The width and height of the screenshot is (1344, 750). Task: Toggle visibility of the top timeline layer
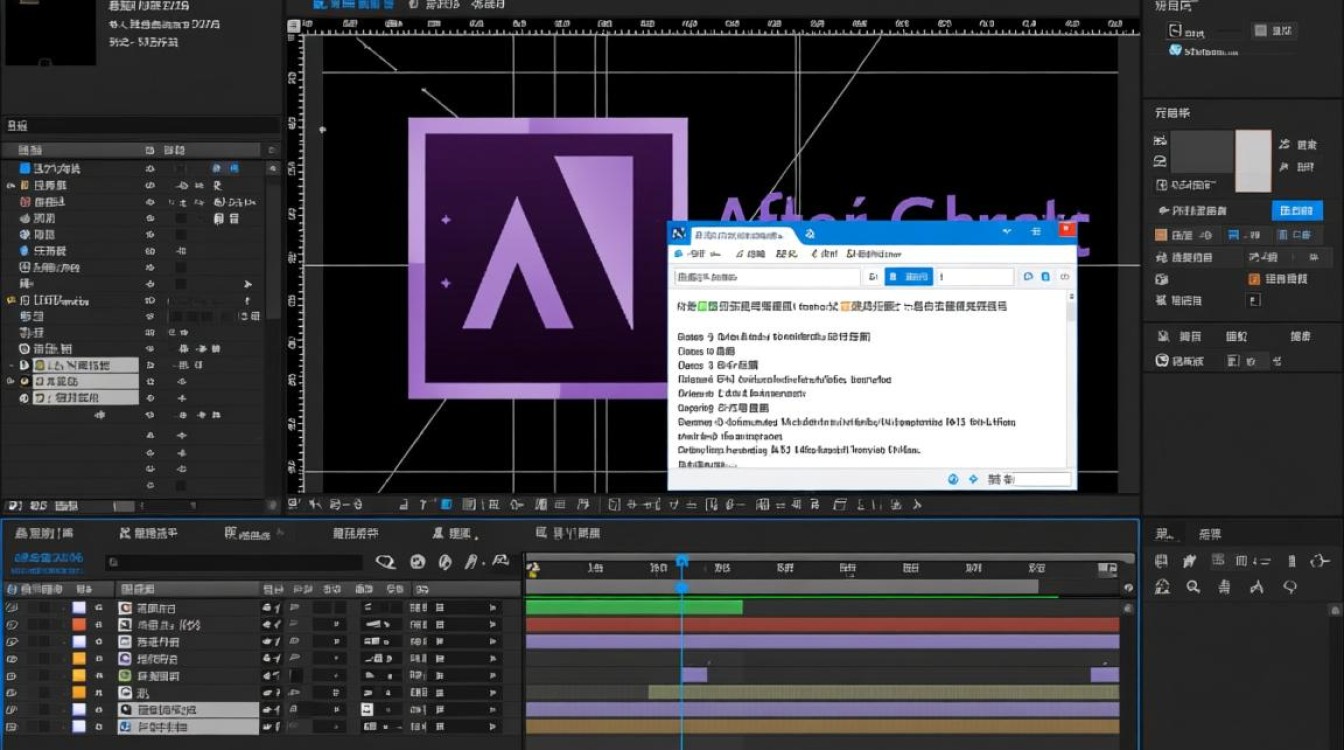tap(12, 608)
